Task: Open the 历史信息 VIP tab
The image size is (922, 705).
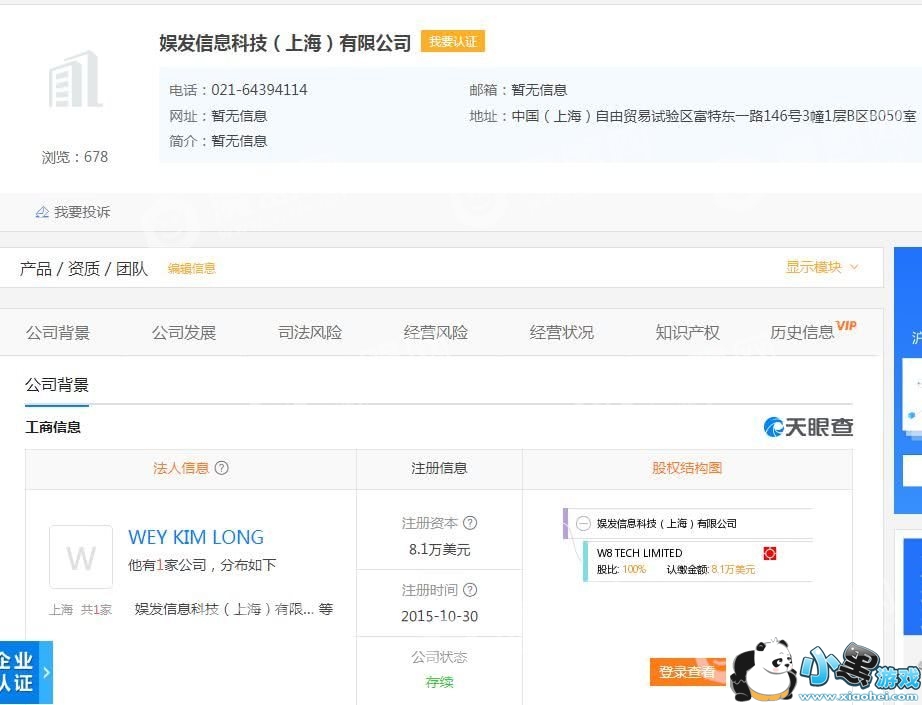Action: point(813,332)
